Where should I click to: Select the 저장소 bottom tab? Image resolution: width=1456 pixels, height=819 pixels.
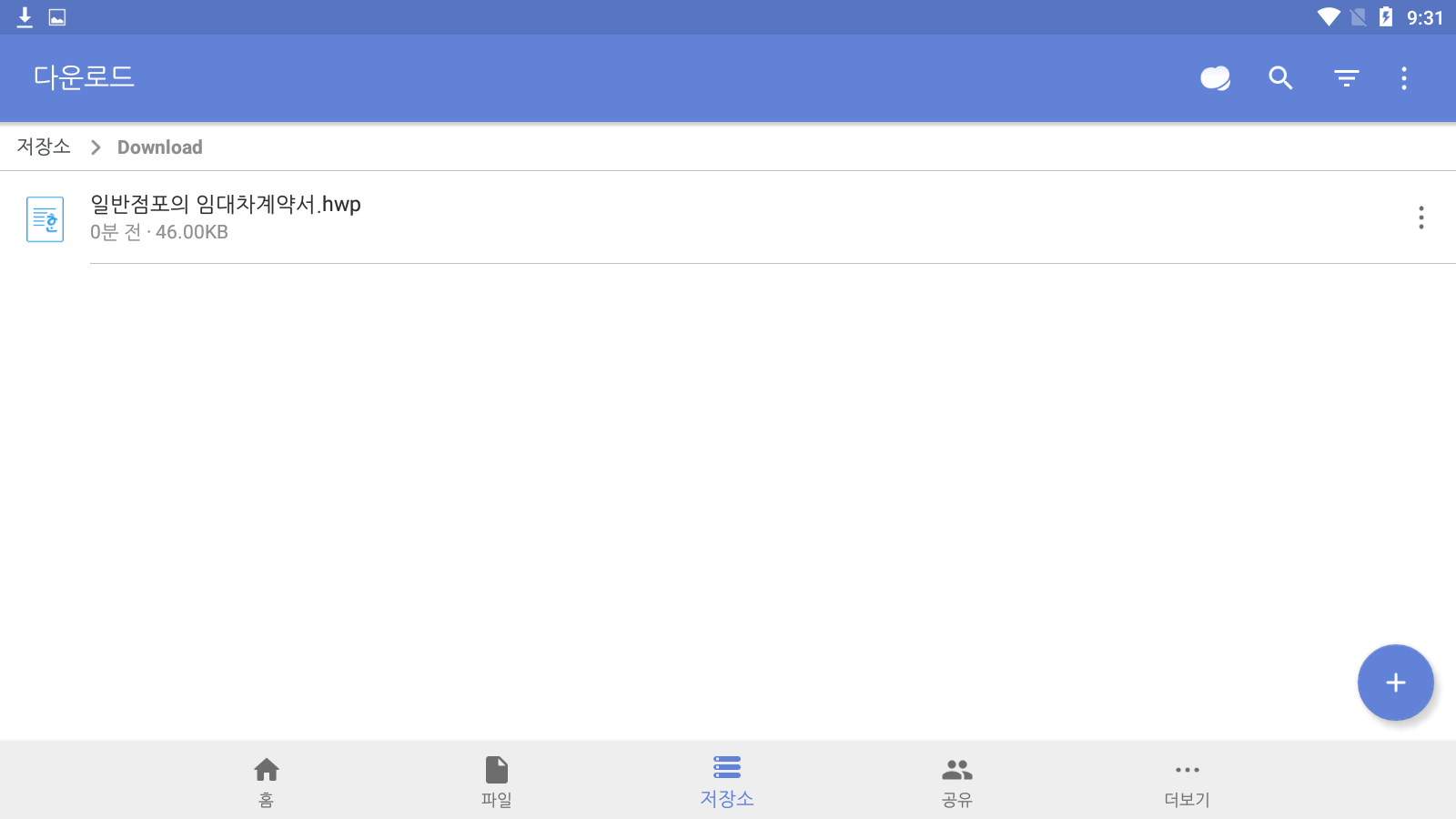[727, 782]
